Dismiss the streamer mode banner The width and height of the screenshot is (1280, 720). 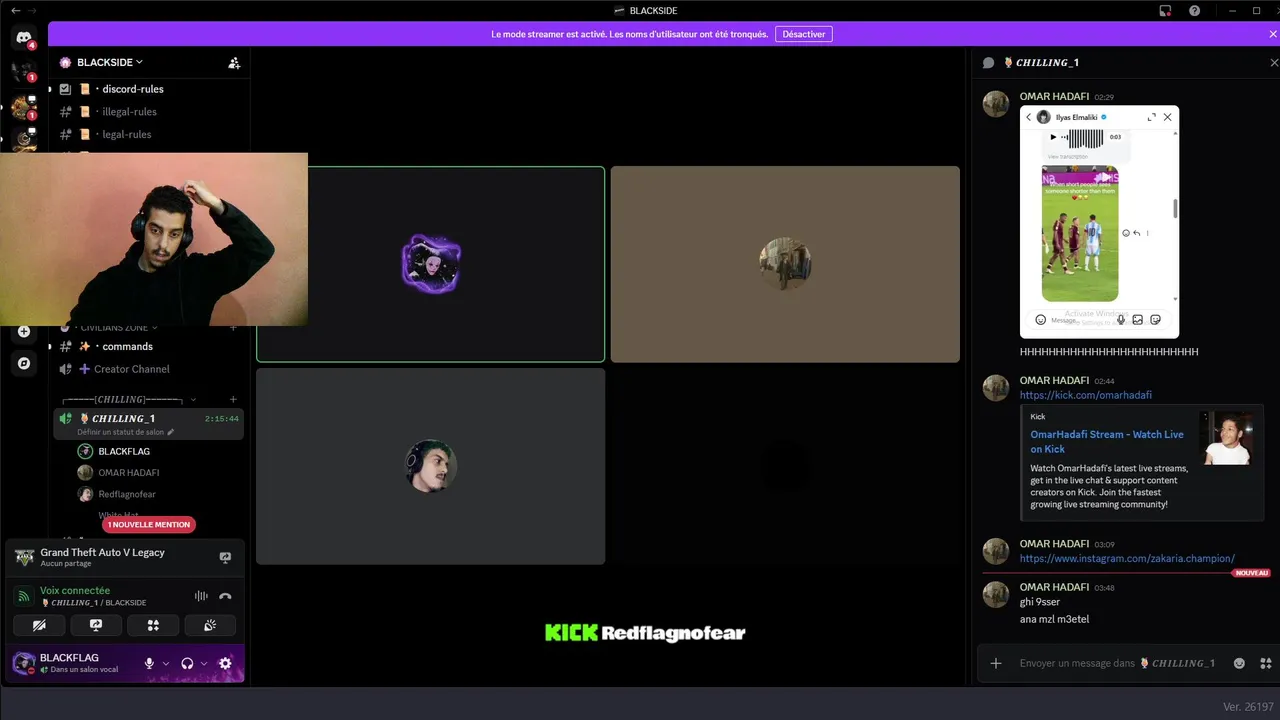point(1273,34)
